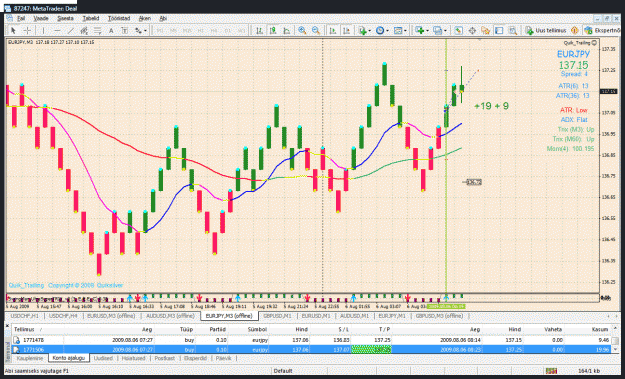Switch to EURJPY,M1 chart tab
The image size is (625, 379).
pos(392,316)
